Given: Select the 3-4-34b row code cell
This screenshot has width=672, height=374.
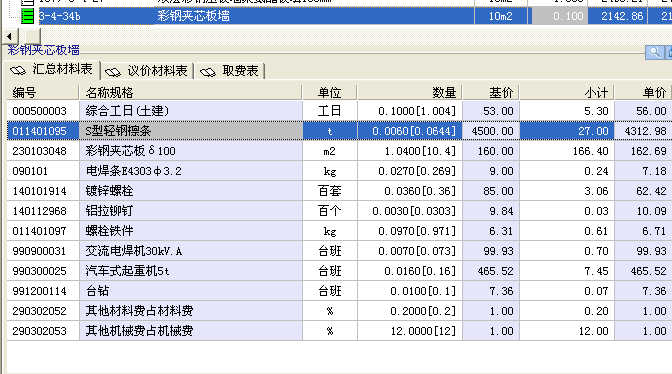Looking at the screenshot, I should (x=96, y=16).
